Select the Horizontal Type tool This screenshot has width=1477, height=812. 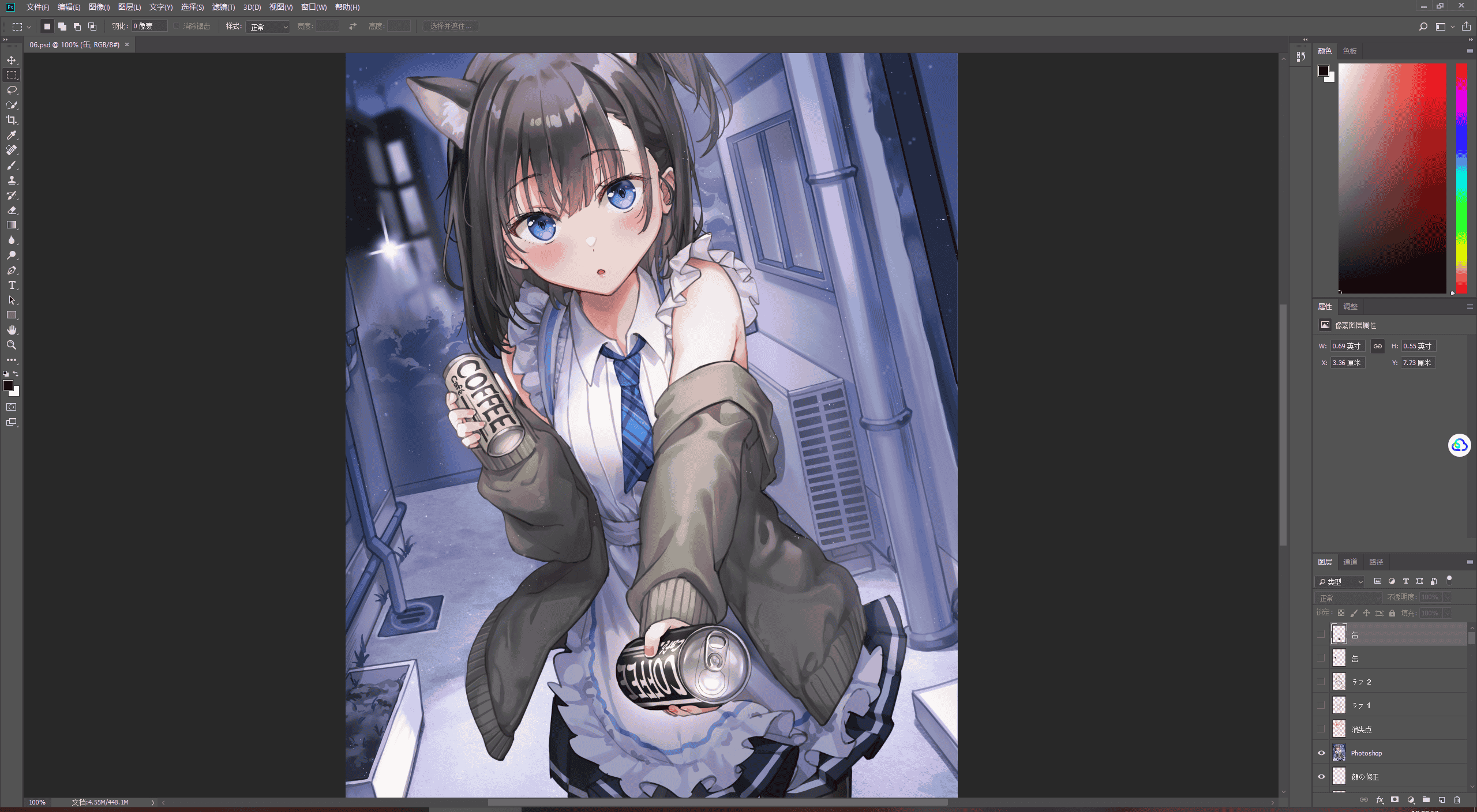pyautogui.click(x=12, y=285)
